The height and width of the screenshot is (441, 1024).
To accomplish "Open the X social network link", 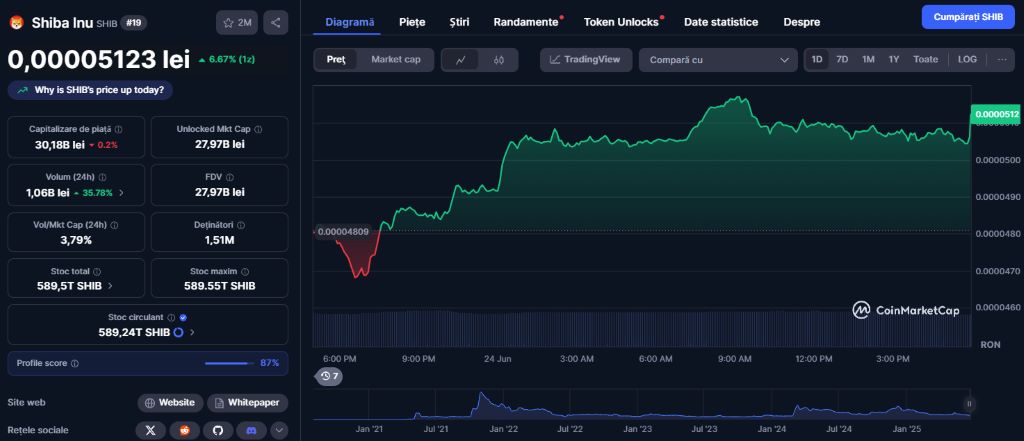I will coord(151,430).
